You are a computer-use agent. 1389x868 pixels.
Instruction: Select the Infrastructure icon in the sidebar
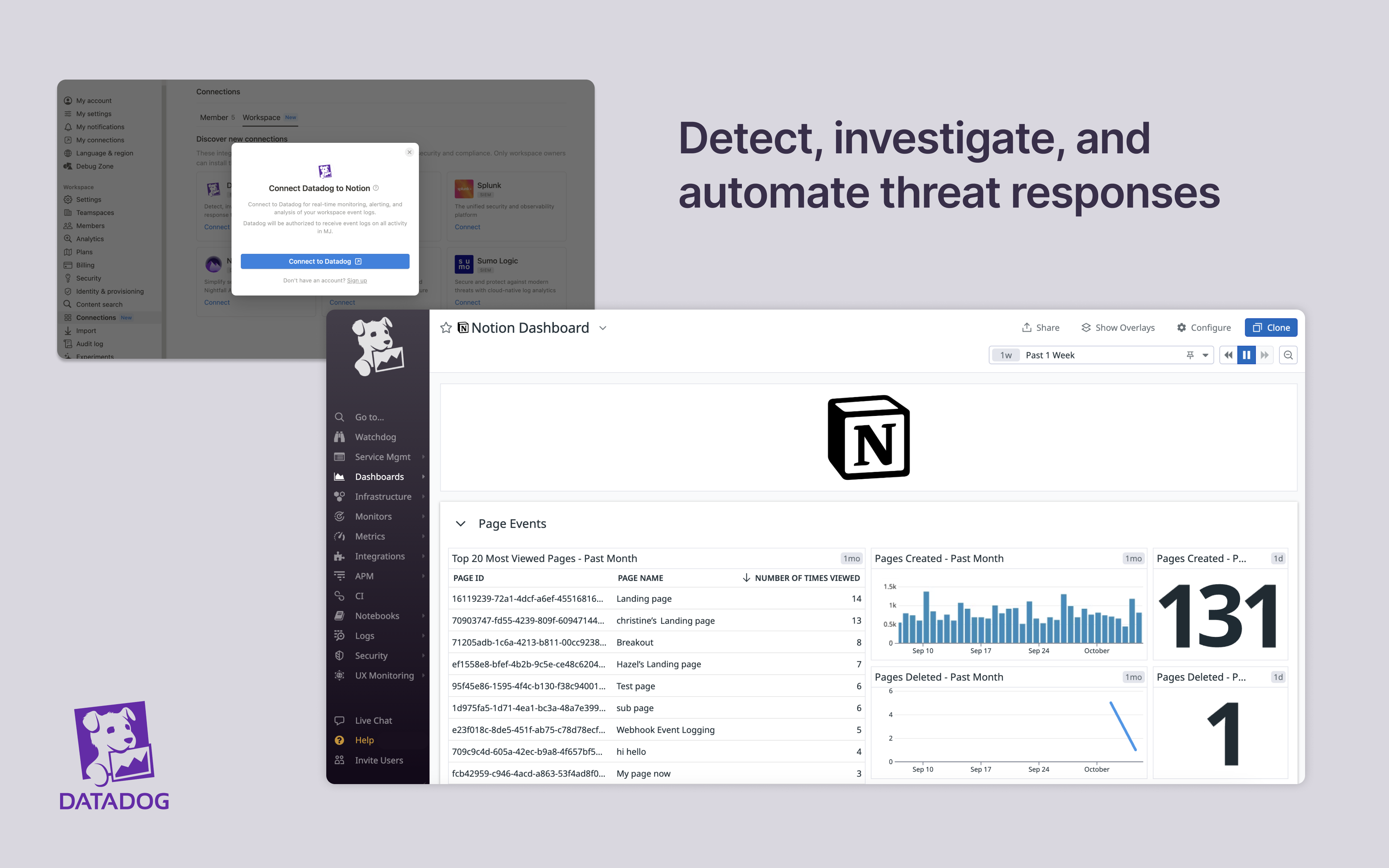point(340,496)
